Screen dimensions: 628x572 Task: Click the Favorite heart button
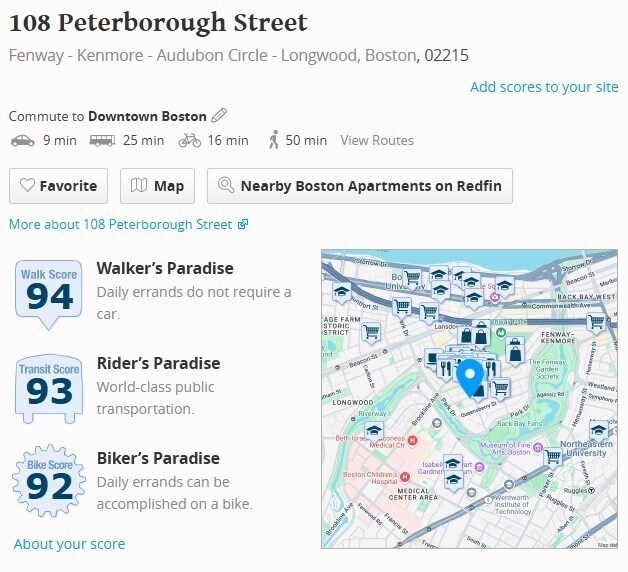click(58, 186)
